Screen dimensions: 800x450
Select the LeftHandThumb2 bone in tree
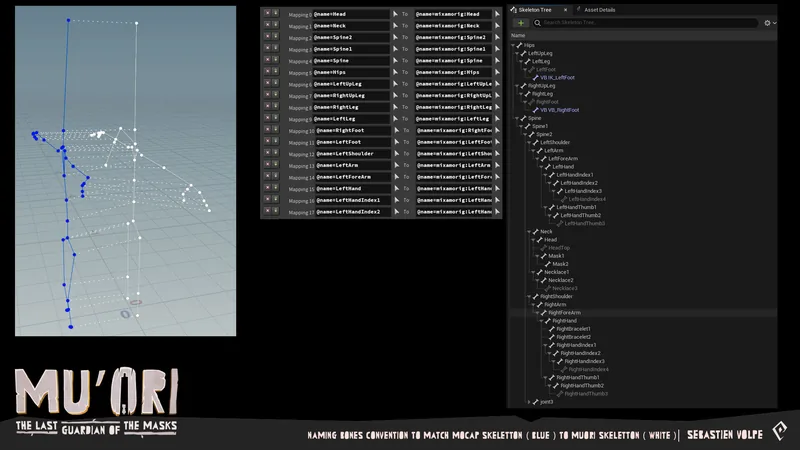581,215
